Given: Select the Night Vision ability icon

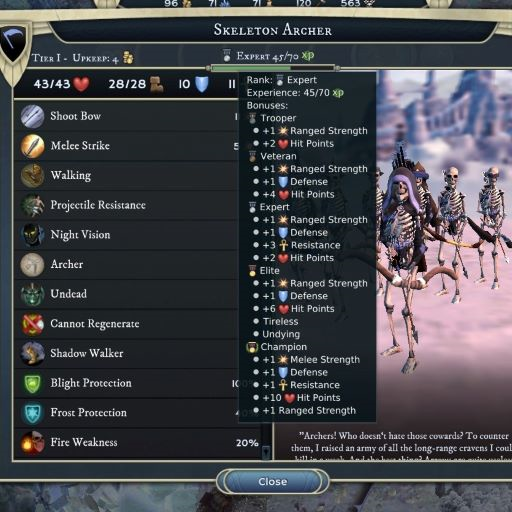Looking at the screenshot, I should tap(32, 235).
